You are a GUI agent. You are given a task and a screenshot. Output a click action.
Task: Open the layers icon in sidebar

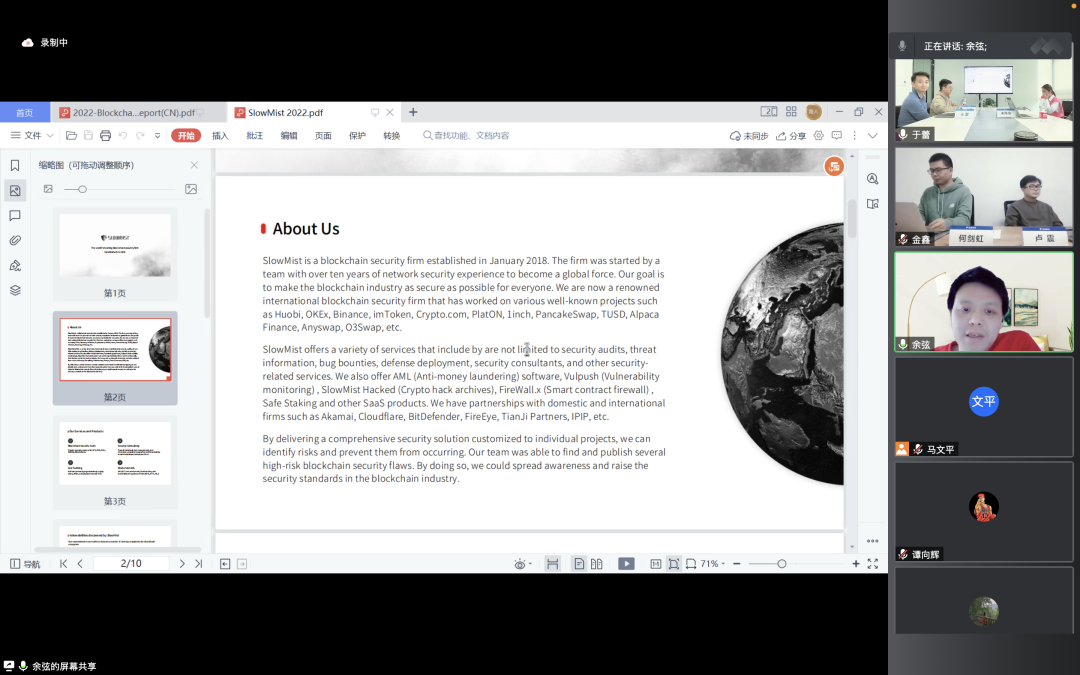[14, 290]
